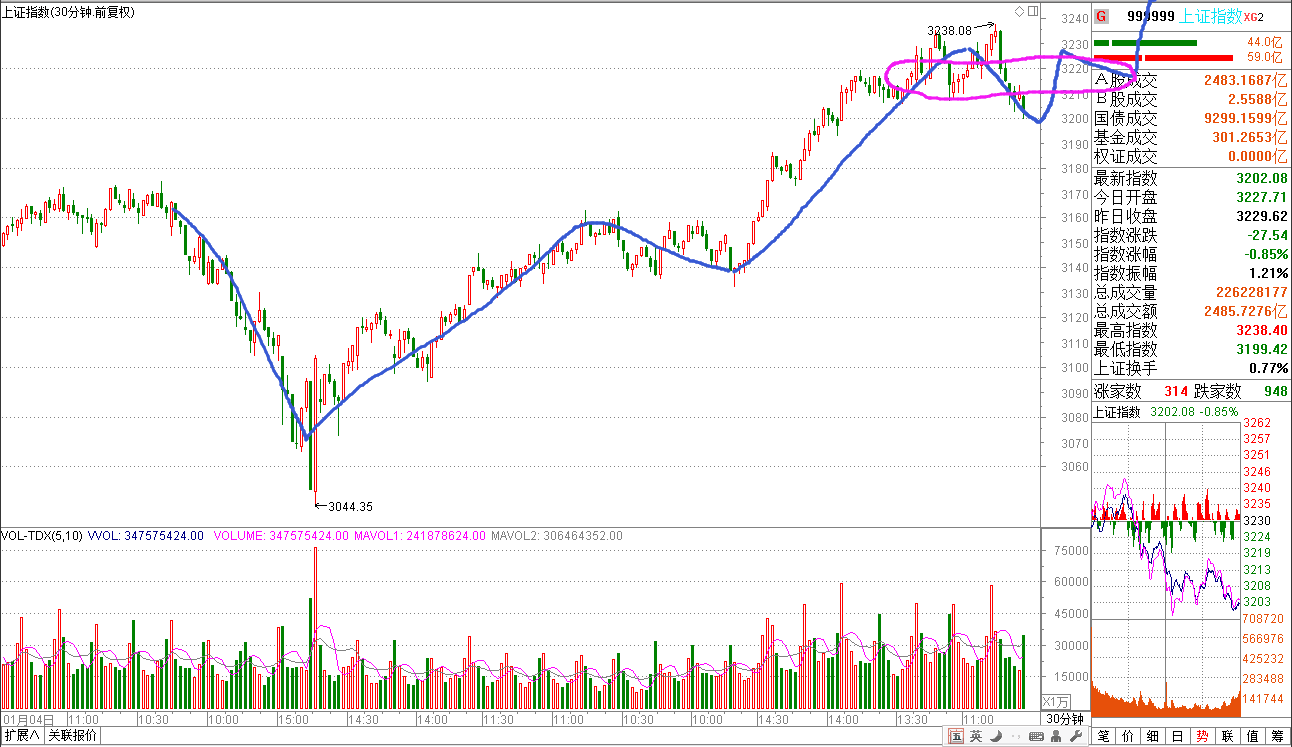Click the green 44.0亿 bar
1292x747 pixels.
[x=1145, y=43]
